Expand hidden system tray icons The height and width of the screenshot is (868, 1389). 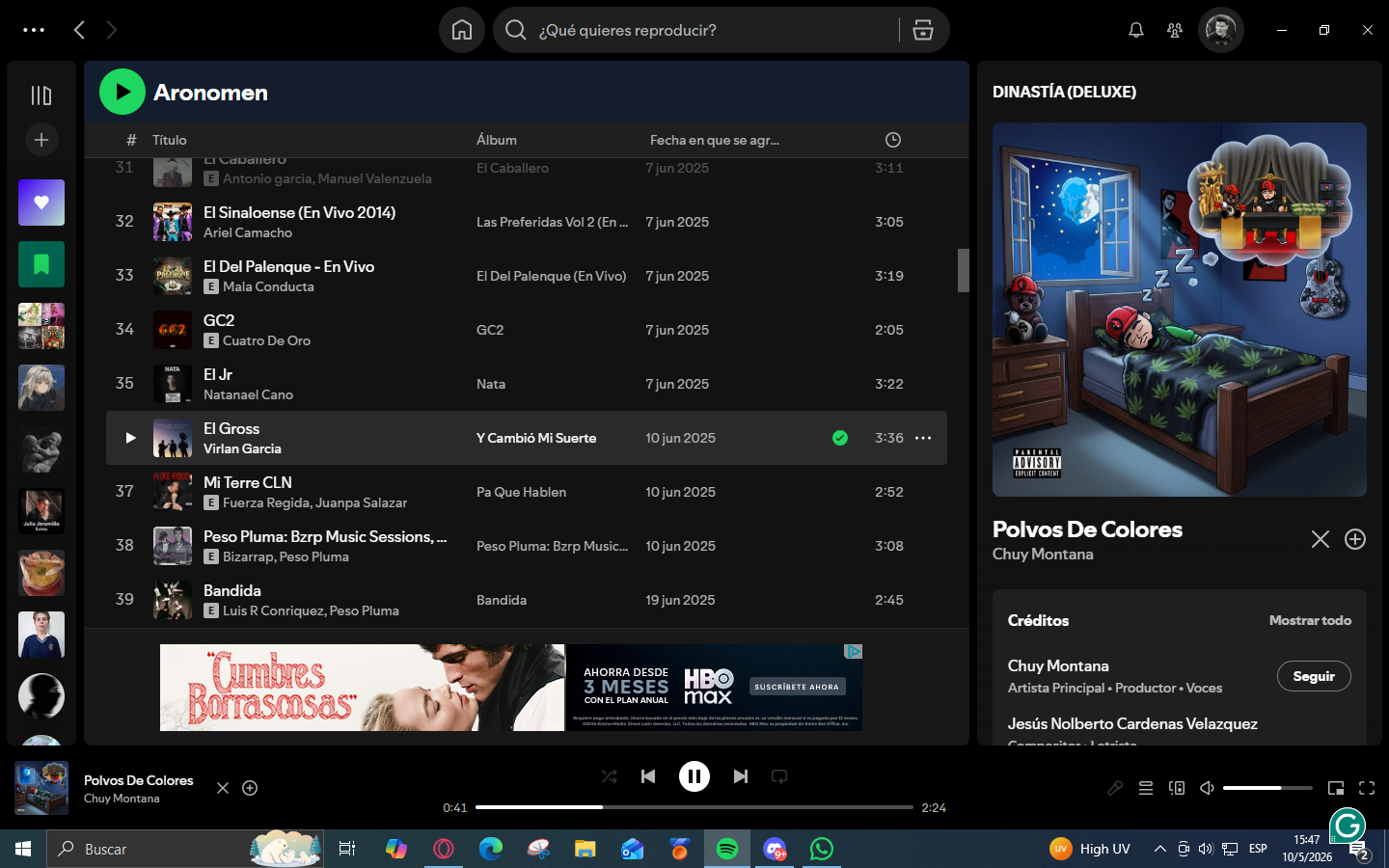coord(1160,849)
